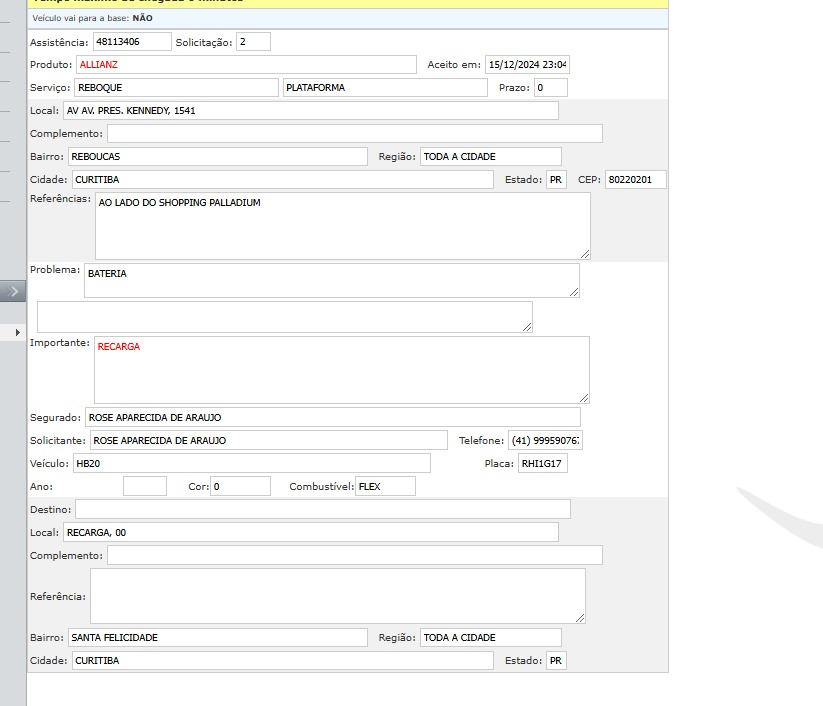The width and height of the screenshot is (823, 706).
Task: Click the Problema text area showing BATERIA
Action: [331, 281]
